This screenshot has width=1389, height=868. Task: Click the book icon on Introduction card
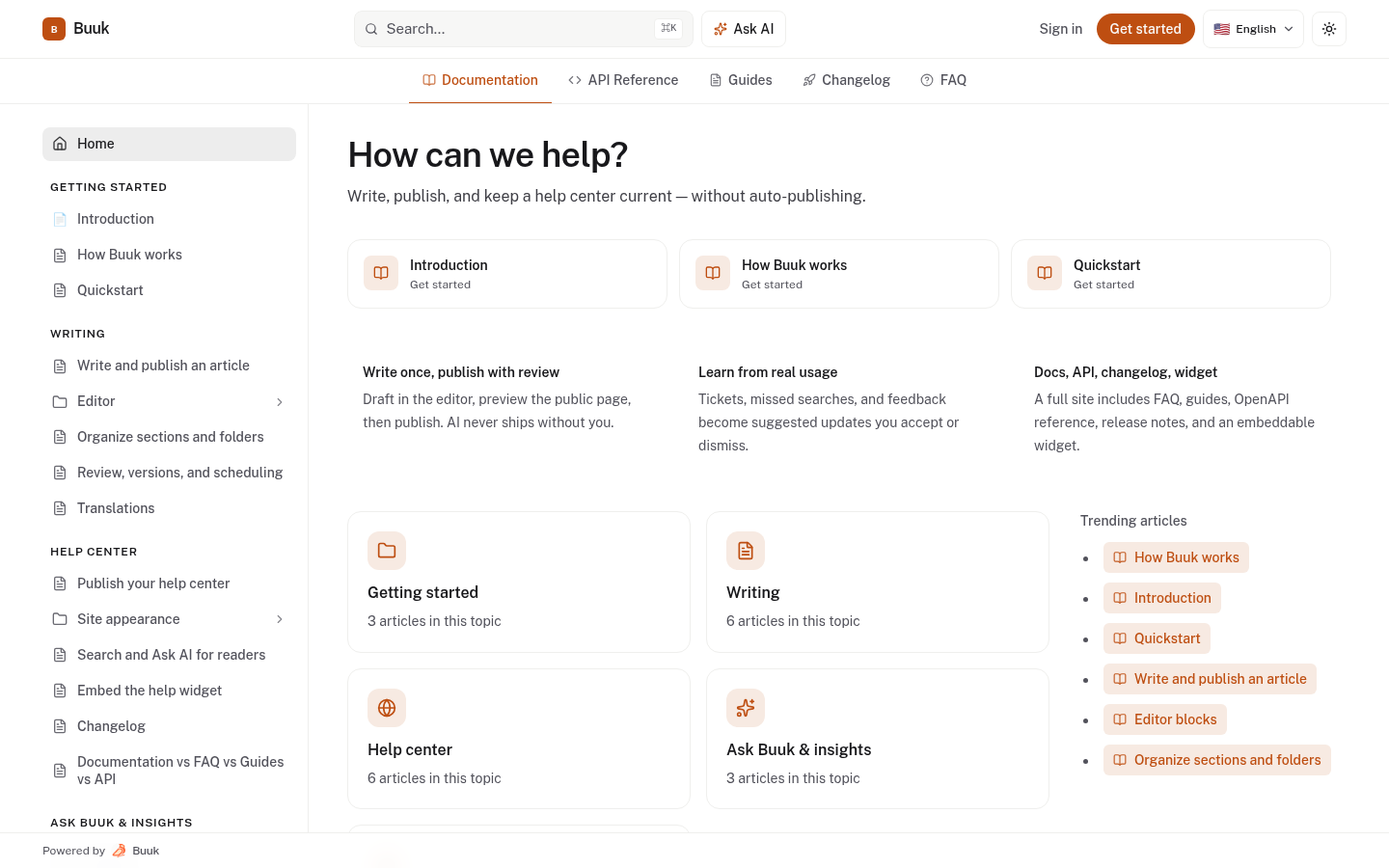click(381, 273)
